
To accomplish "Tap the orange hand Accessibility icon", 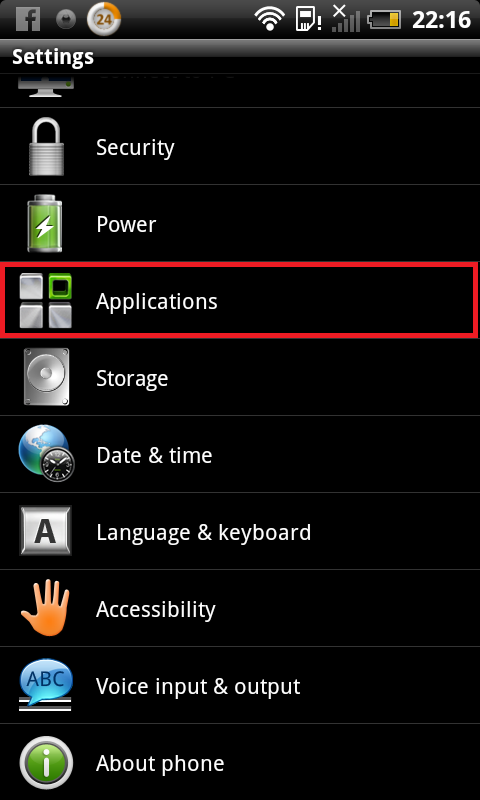I will click(45, 608).
